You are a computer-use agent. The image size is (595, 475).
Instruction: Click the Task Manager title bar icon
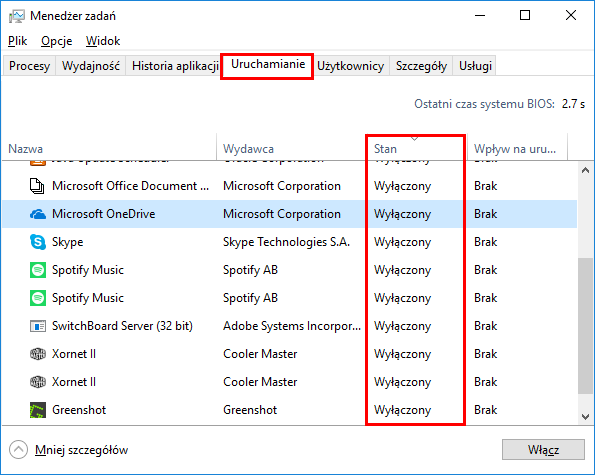click(x=16, y=16)
